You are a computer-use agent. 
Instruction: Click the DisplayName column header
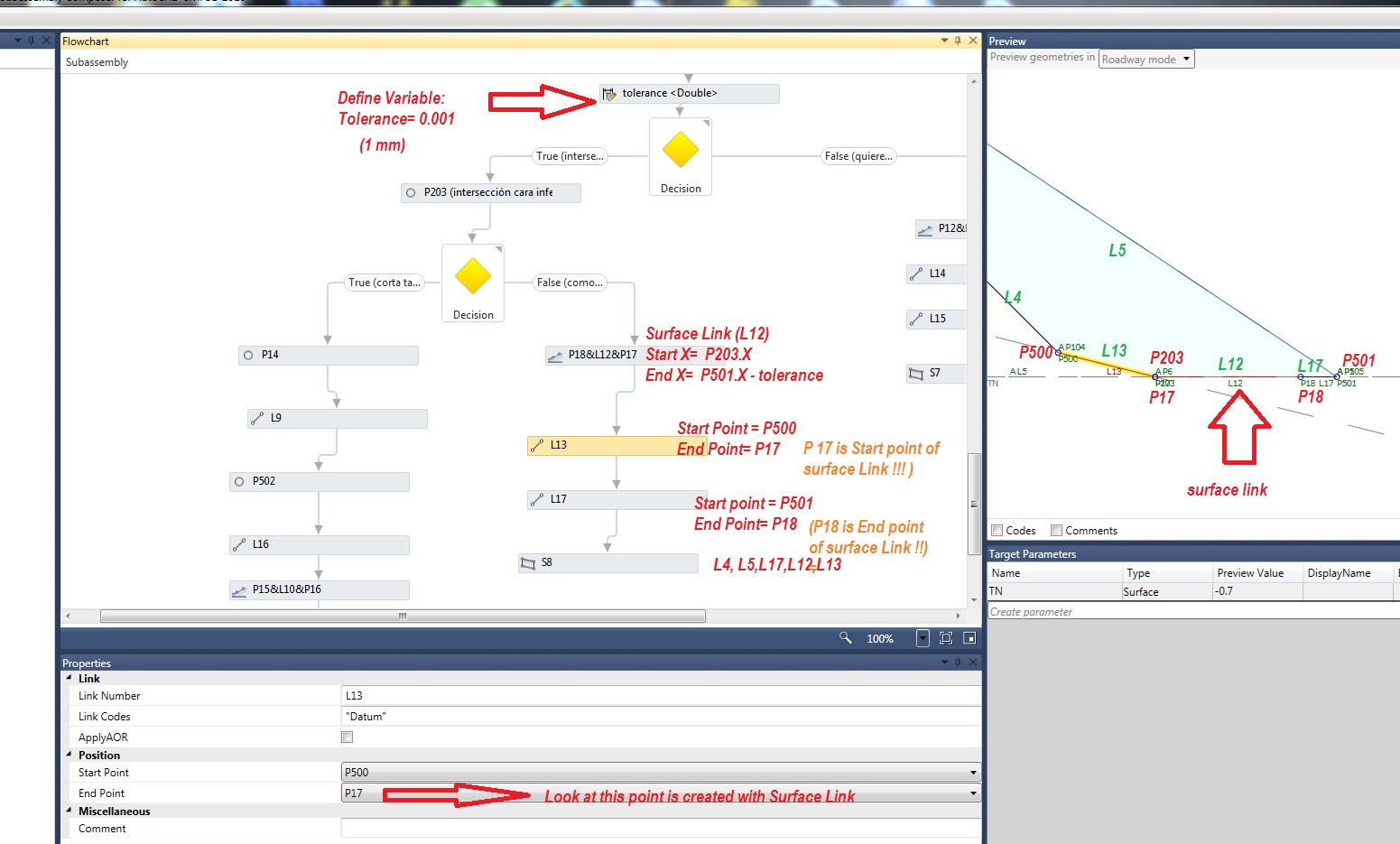click(1349, 573)
